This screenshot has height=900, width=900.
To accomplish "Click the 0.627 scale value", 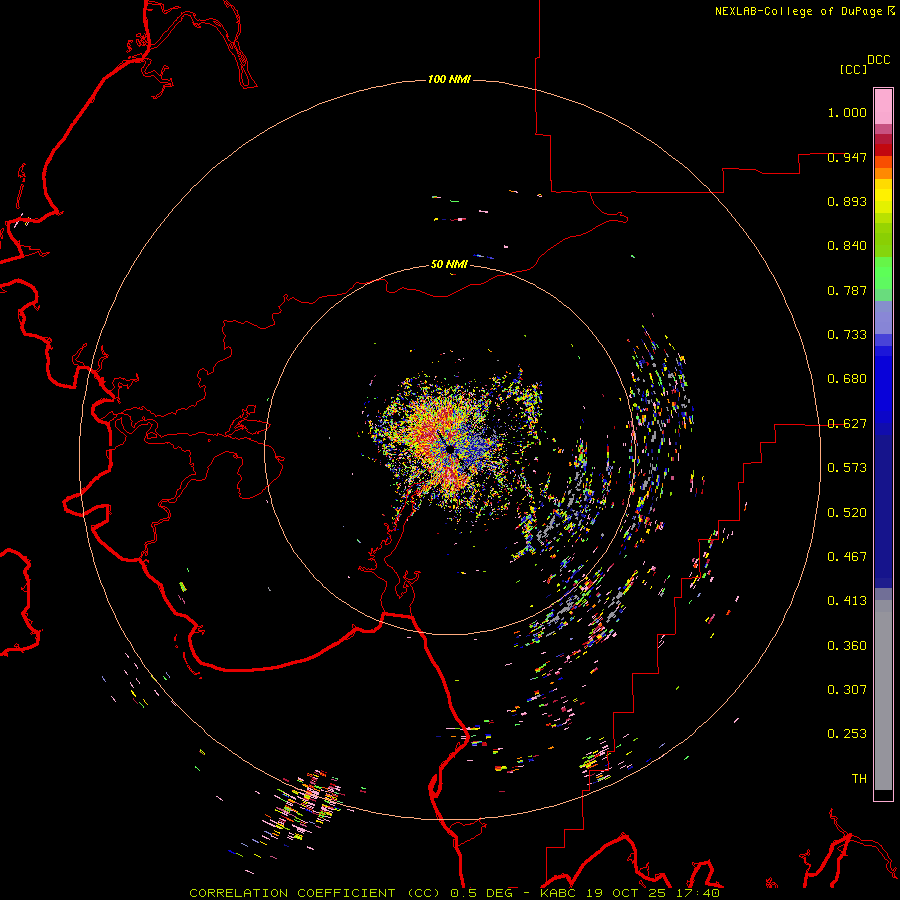I will point(847,424).
